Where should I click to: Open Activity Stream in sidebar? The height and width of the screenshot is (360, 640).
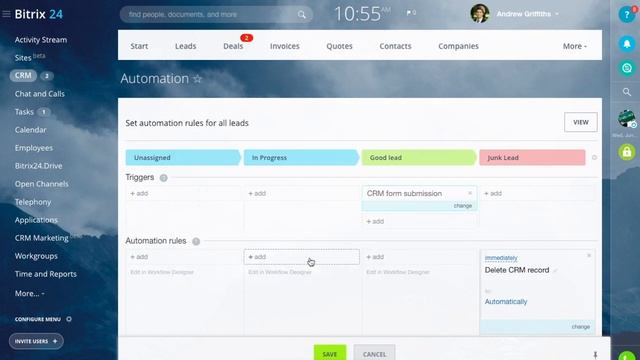coord(41,40)
